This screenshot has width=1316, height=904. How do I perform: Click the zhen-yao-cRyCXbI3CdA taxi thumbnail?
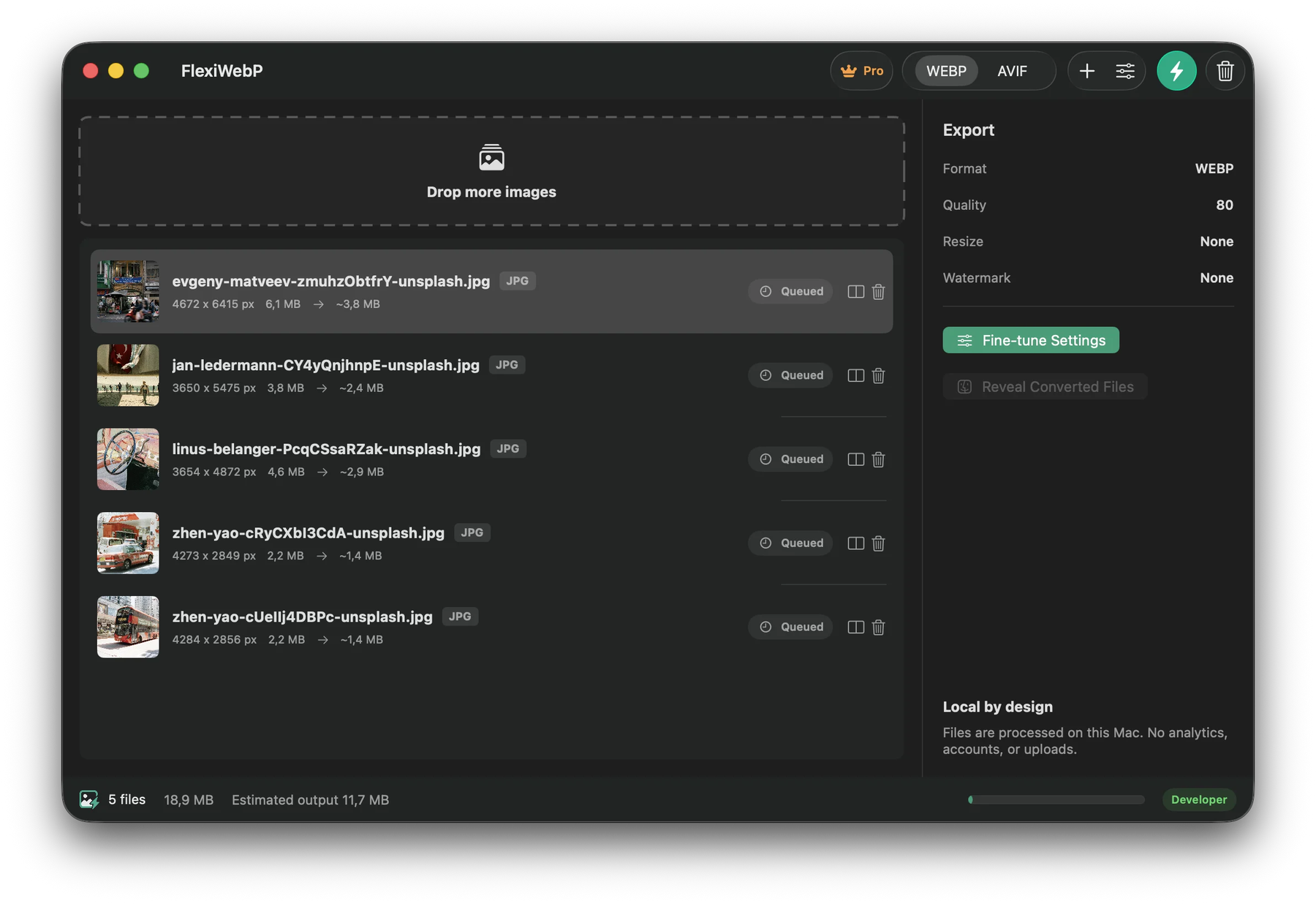coord(128,543)
